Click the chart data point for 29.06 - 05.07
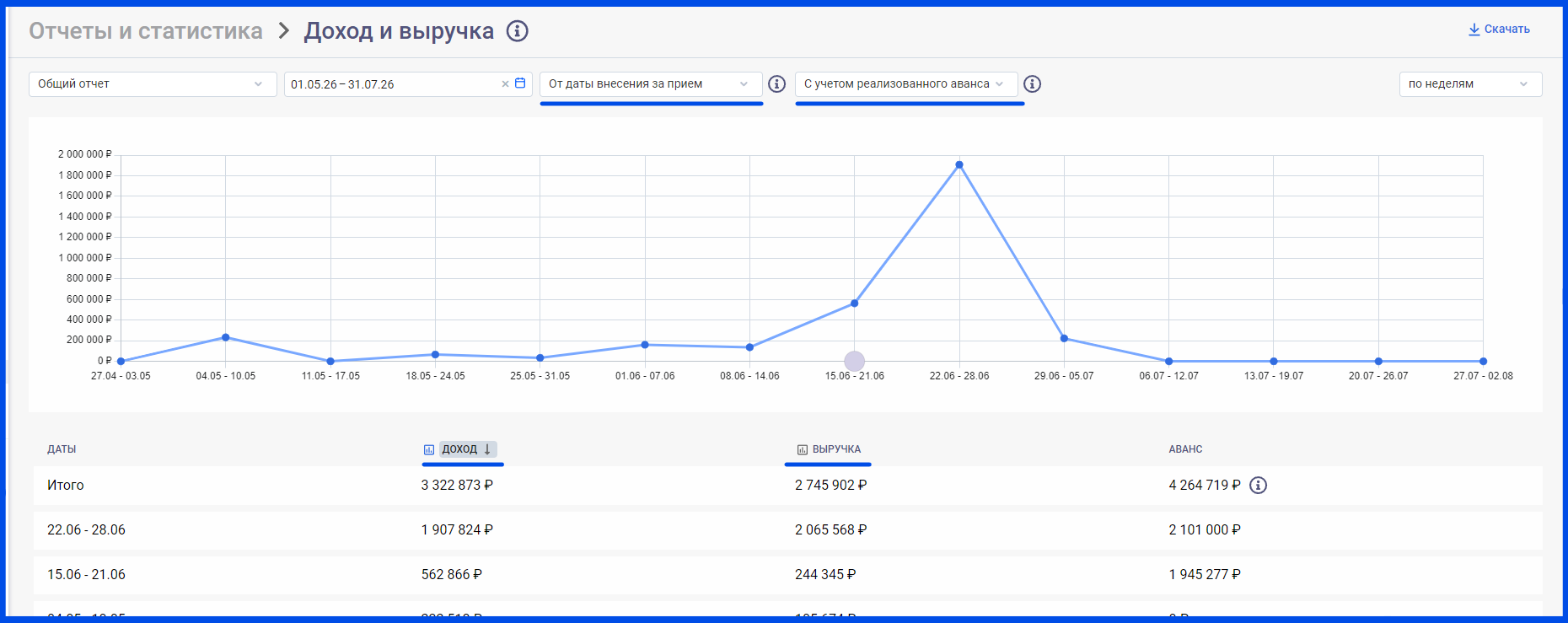This screenshot has width=1568, height=623. click(x=1064, y=339)
